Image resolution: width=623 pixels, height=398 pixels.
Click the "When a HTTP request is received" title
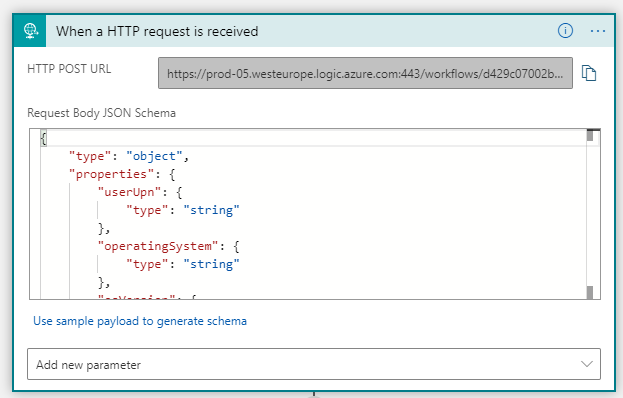[157, 31]
